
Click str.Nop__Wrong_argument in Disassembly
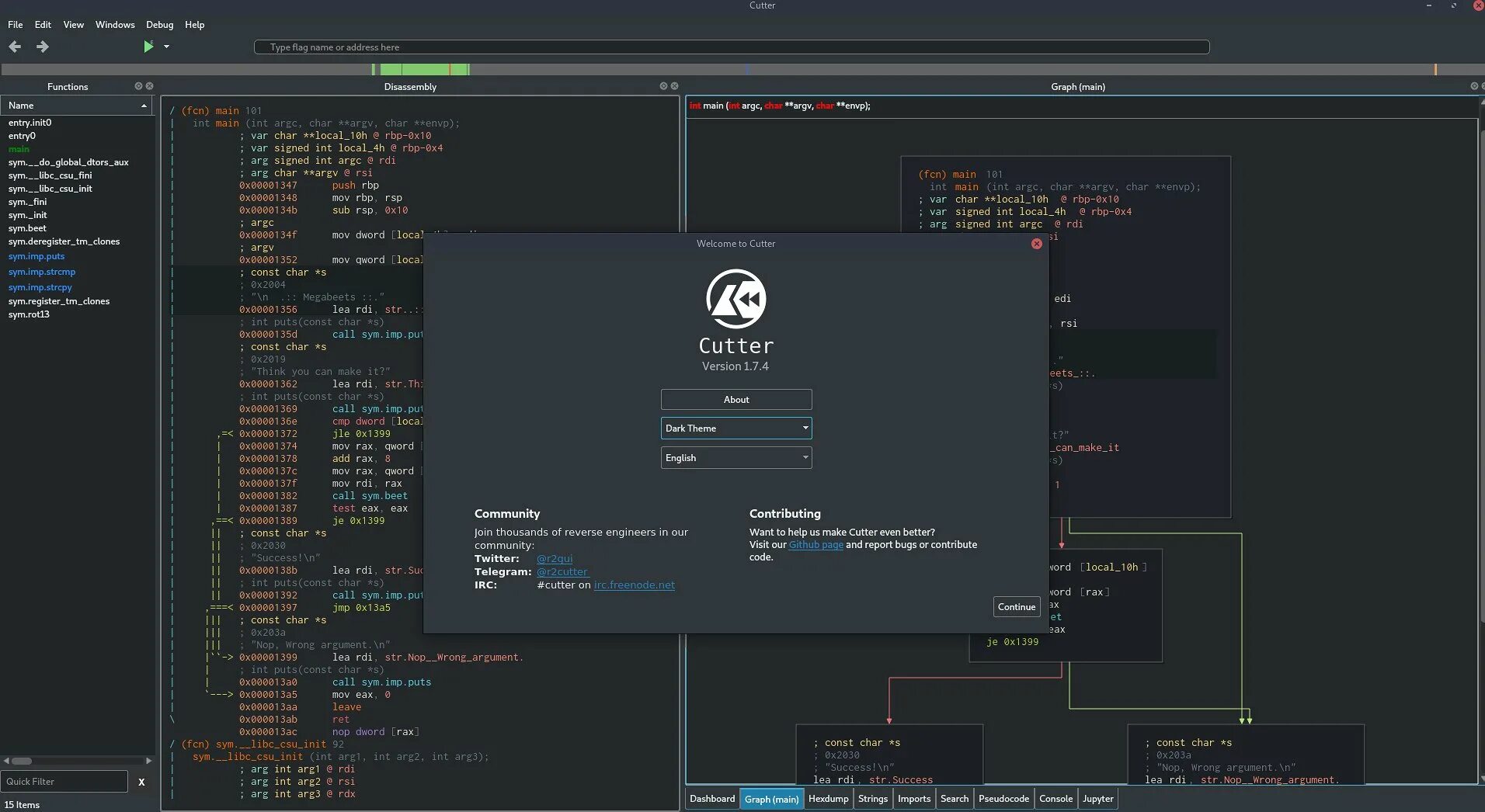coord(454,658)
